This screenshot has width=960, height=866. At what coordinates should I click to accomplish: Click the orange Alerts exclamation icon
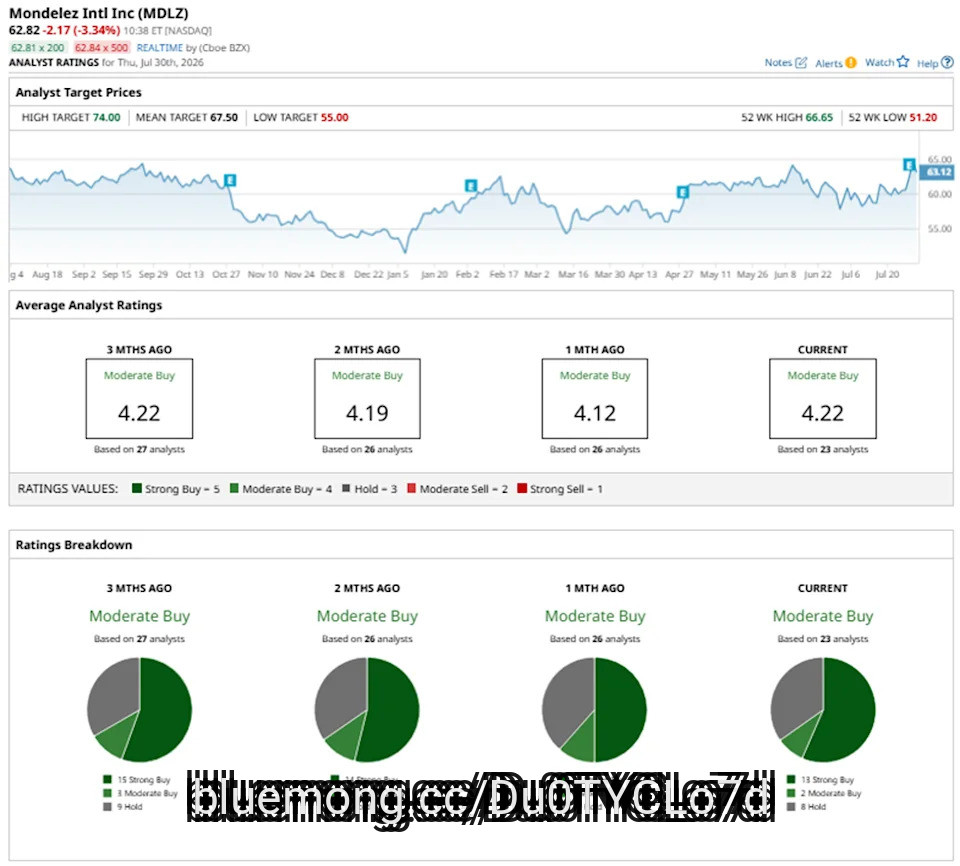[x=850, y=62]
